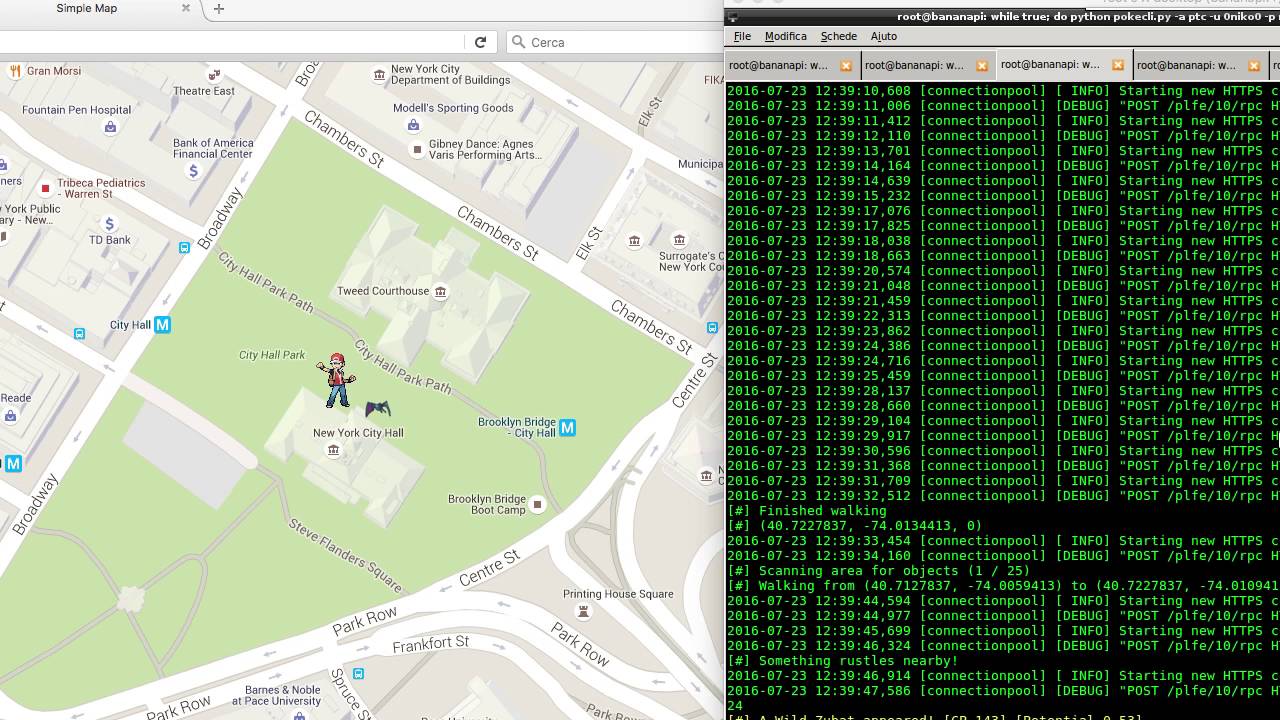Click the magnifier icon in the Cerca box

[518, 42]
